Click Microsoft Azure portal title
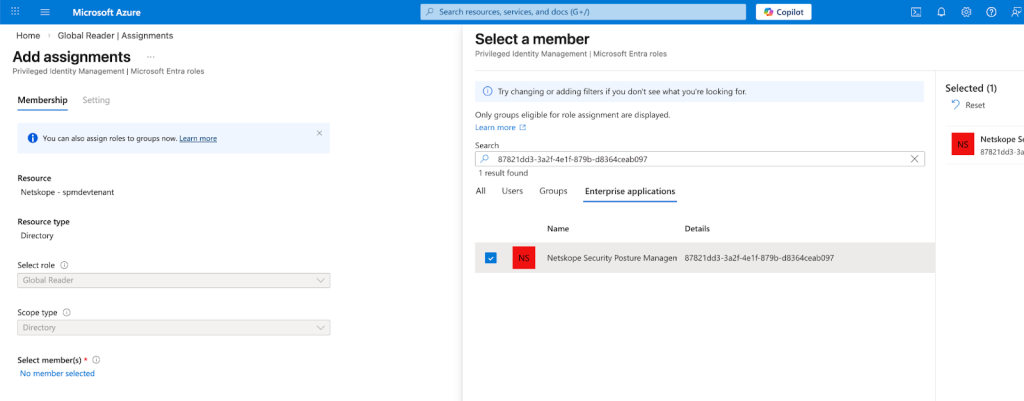 click(x=106, y=12)
